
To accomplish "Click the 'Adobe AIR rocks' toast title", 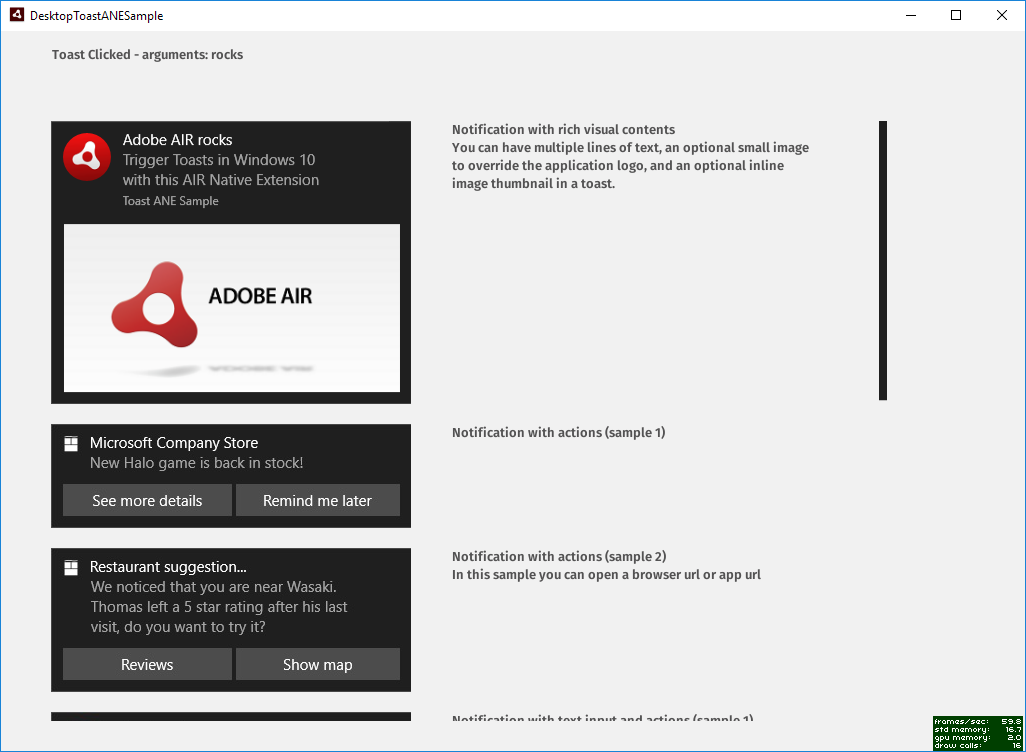I will [177, 139].
